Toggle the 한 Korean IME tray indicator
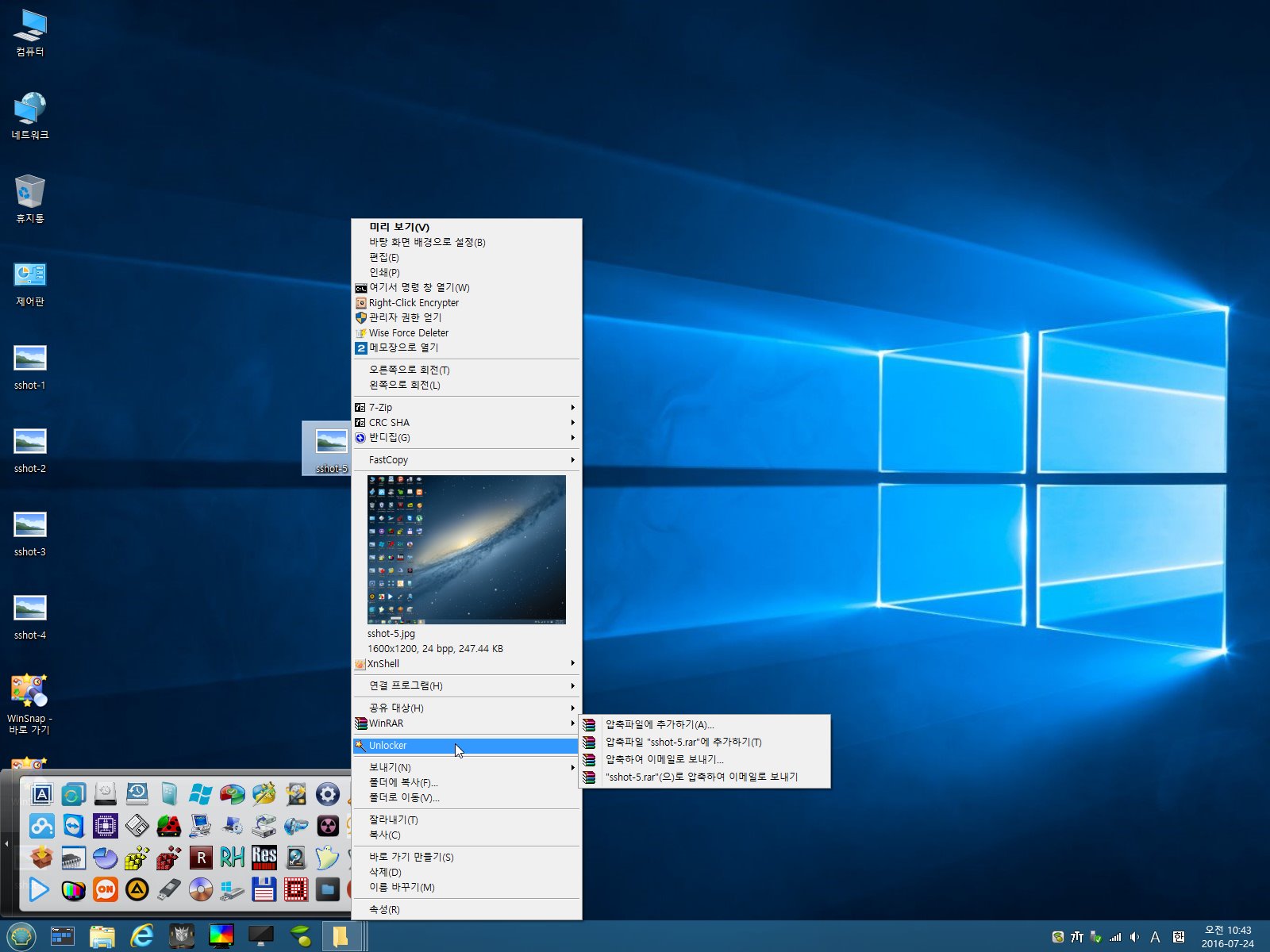 tap(1179, 937)
